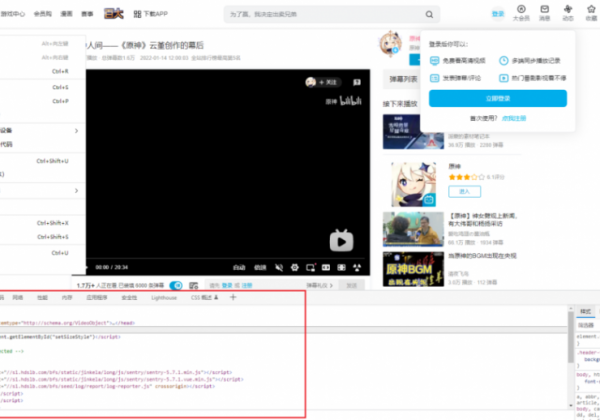
Task: Click 进入 button under 原神 game card
Action: (465, 191)
